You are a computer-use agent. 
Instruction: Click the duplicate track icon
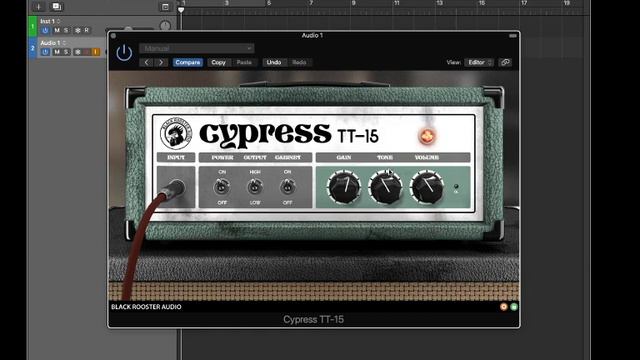point(56,7)
